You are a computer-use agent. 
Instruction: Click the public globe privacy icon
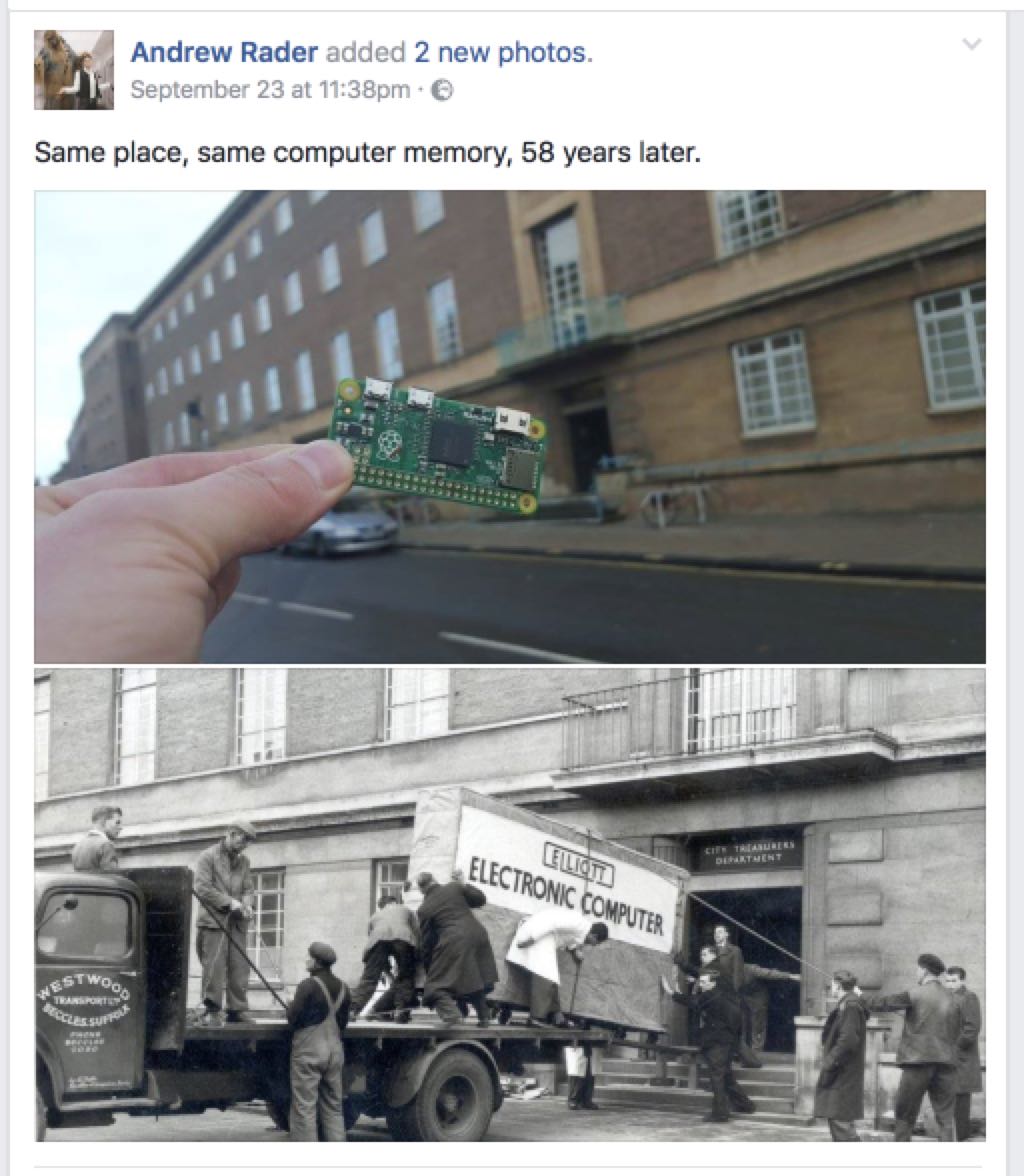[444, 91]
